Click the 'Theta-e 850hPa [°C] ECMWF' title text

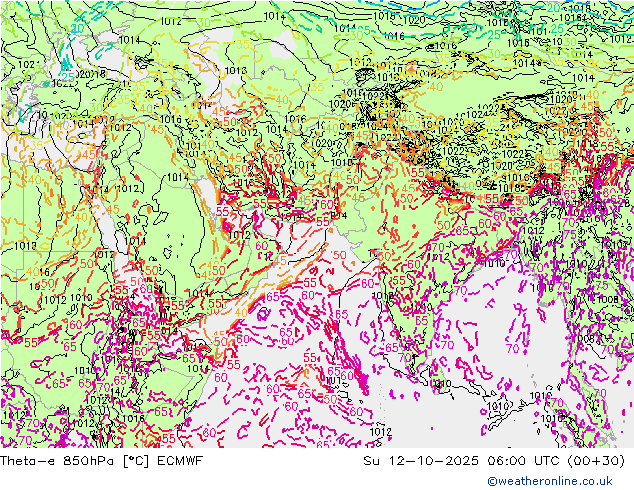(x=101, y=461)
